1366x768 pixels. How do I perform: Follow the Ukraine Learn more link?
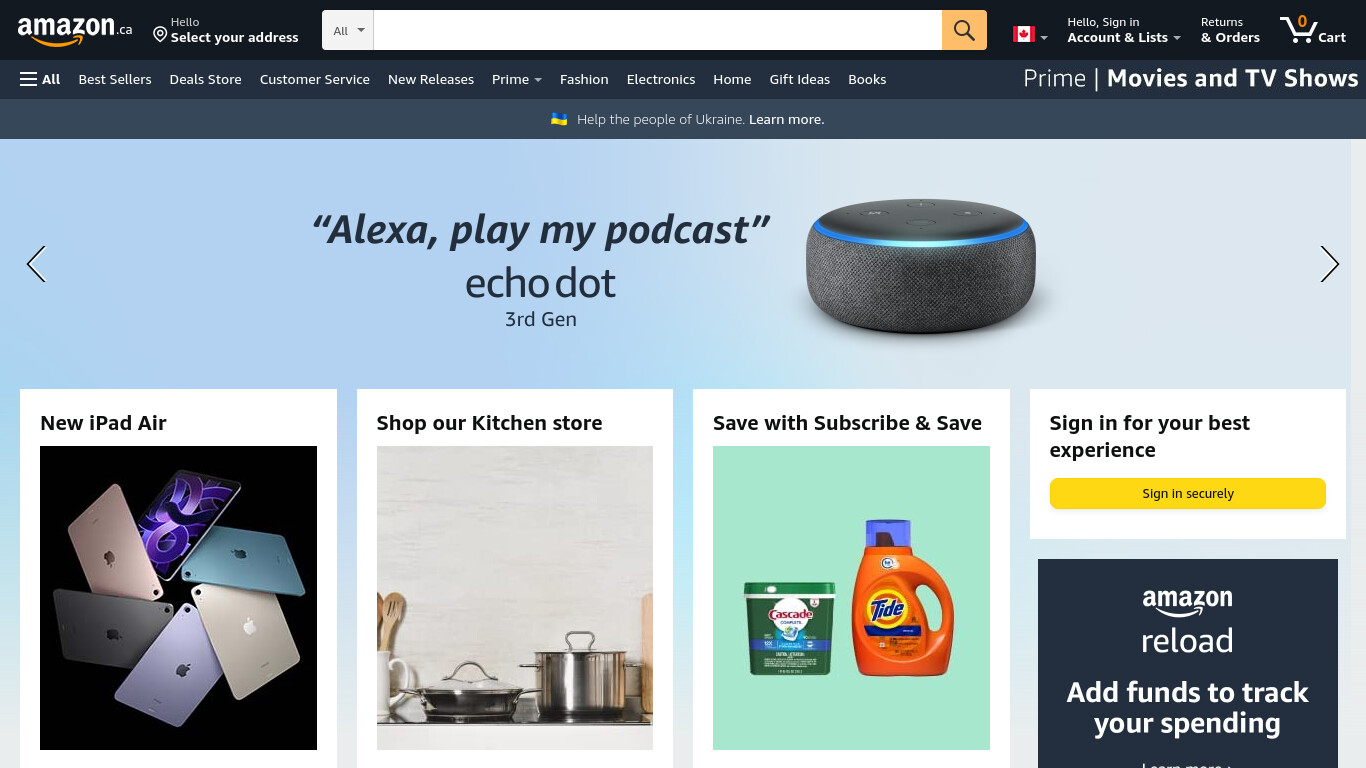(786, 119)
